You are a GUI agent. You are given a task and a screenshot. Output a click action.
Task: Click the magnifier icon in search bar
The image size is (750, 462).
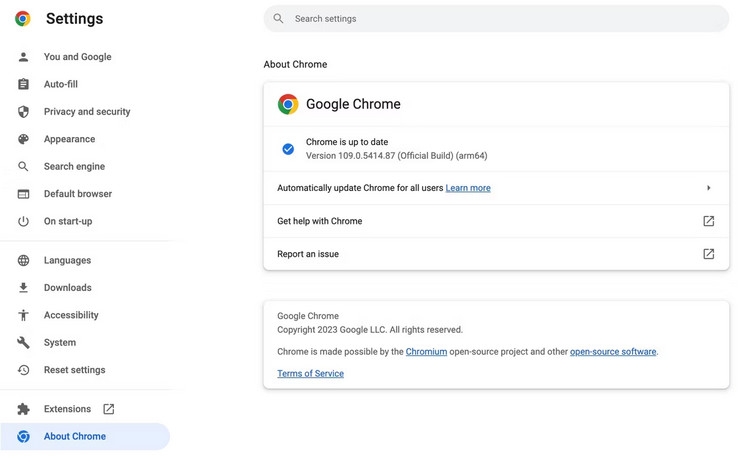click(x=278, y=19)
